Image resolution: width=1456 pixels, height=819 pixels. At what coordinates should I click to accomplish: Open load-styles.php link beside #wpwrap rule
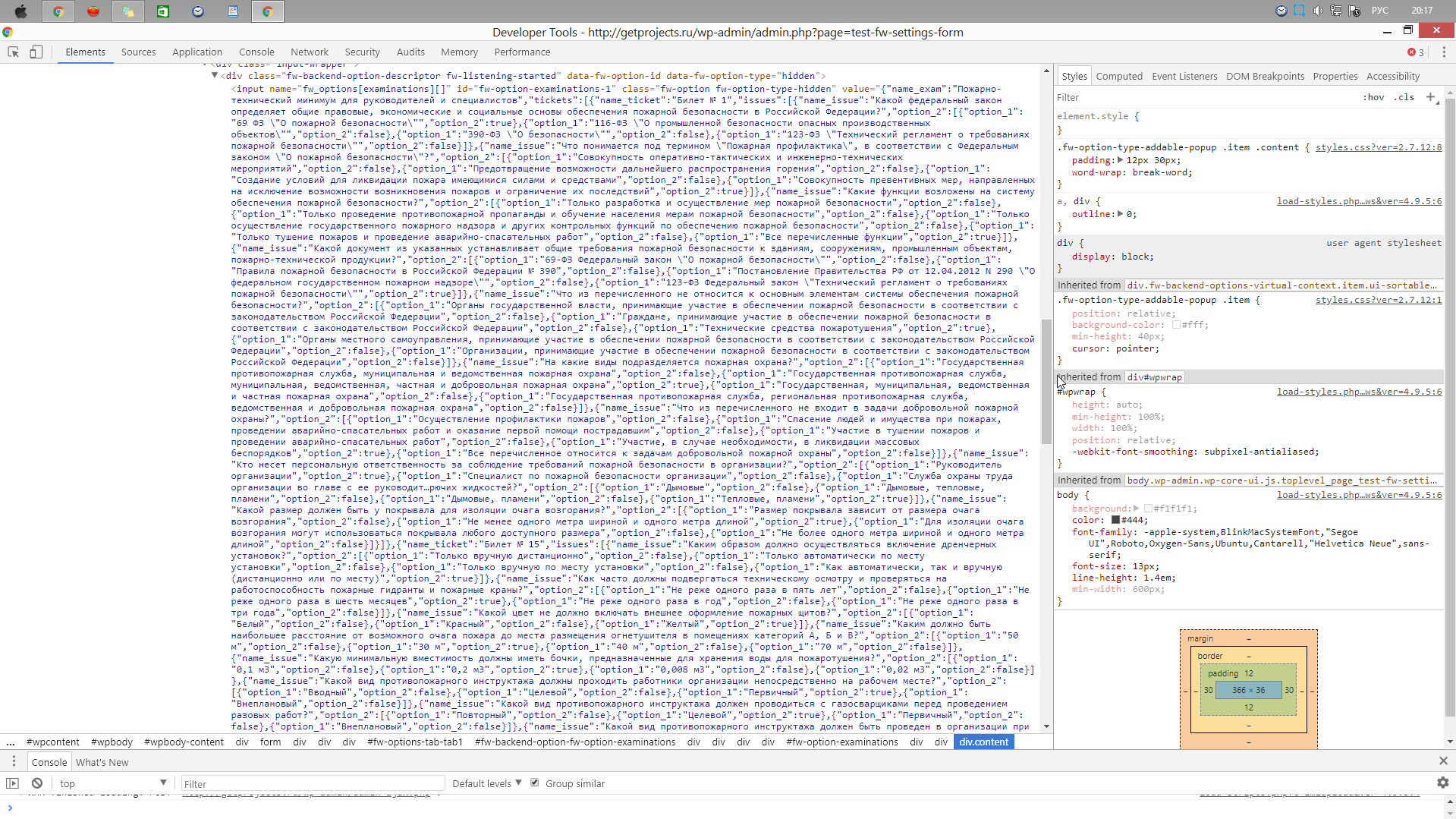pos(1359,392)
